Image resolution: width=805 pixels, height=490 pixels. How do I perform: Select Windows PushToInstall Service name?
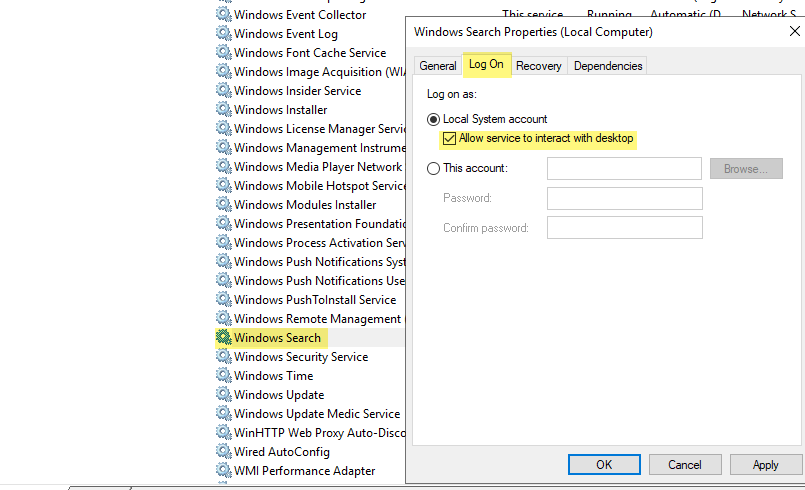click(315, 300)
